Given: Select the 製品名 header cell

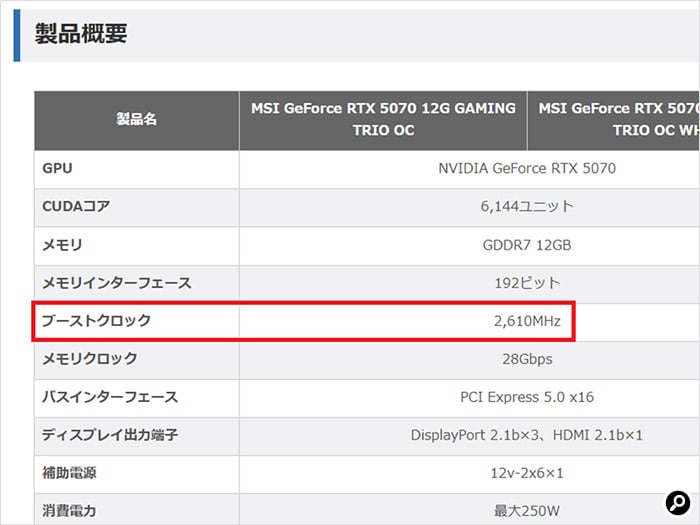Looking at the screenshot, I should click(137, 120).
